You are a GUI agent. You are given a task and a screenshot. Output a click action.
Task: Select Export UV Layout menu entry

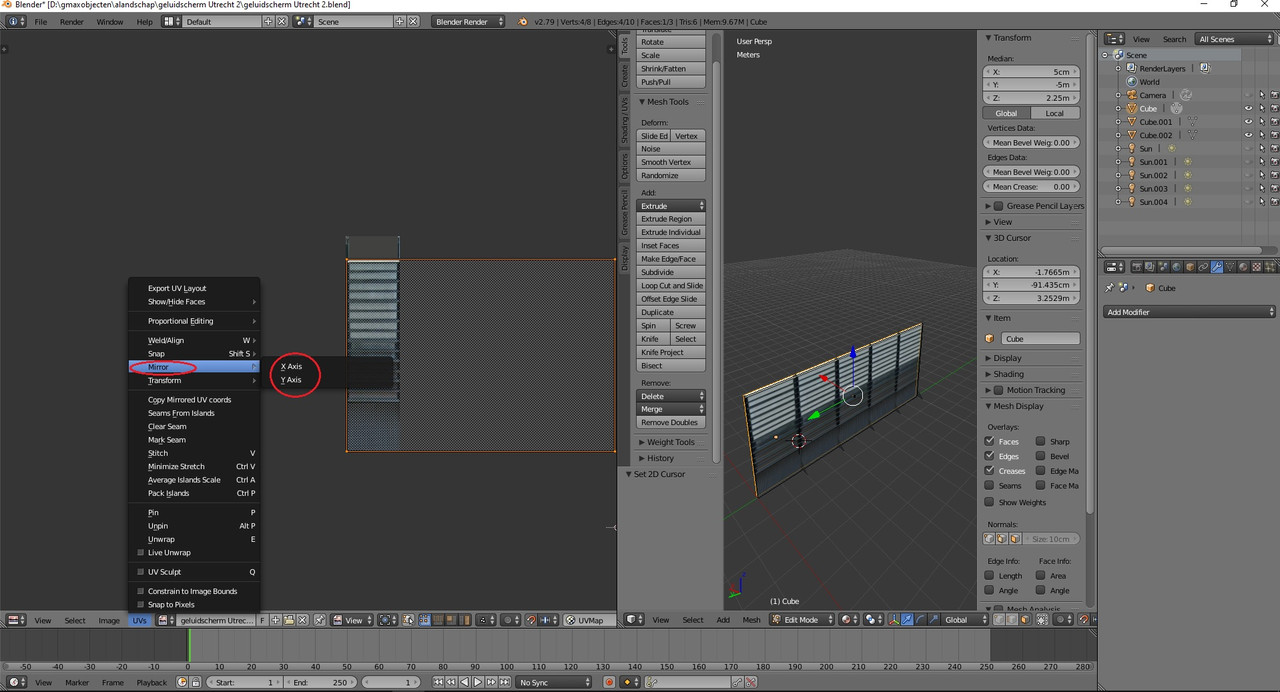[177, 288]
